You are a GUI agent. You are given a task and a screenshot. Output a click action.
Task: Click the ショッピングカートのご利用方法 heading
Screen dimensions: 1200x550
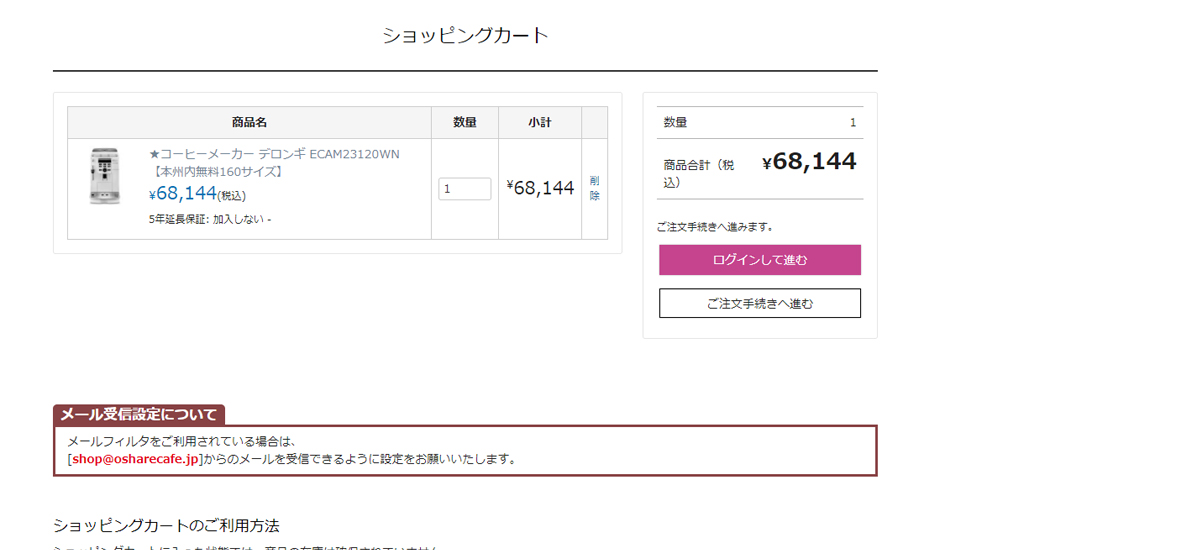[166, 525]
